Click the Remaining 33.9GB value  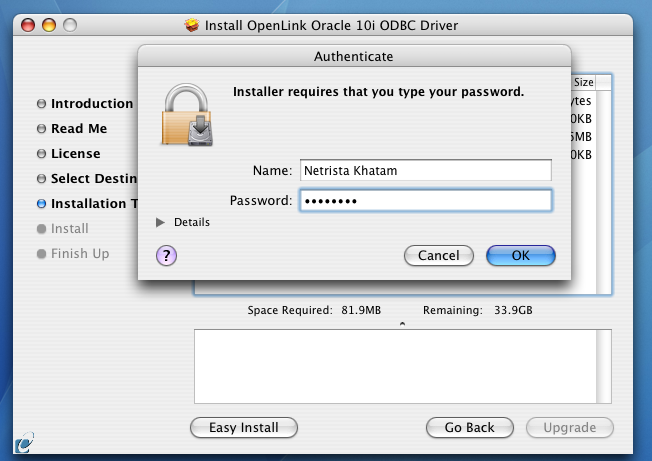click(513, 310)
